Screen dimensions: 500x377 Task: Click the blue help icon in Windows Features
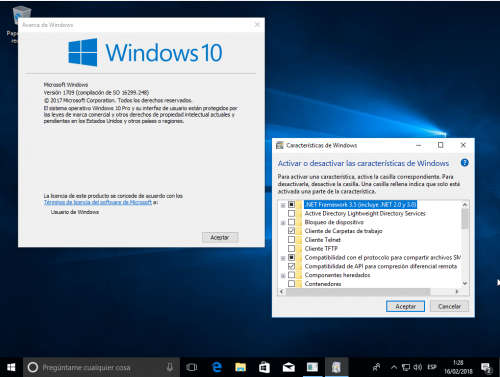point(464,163)
